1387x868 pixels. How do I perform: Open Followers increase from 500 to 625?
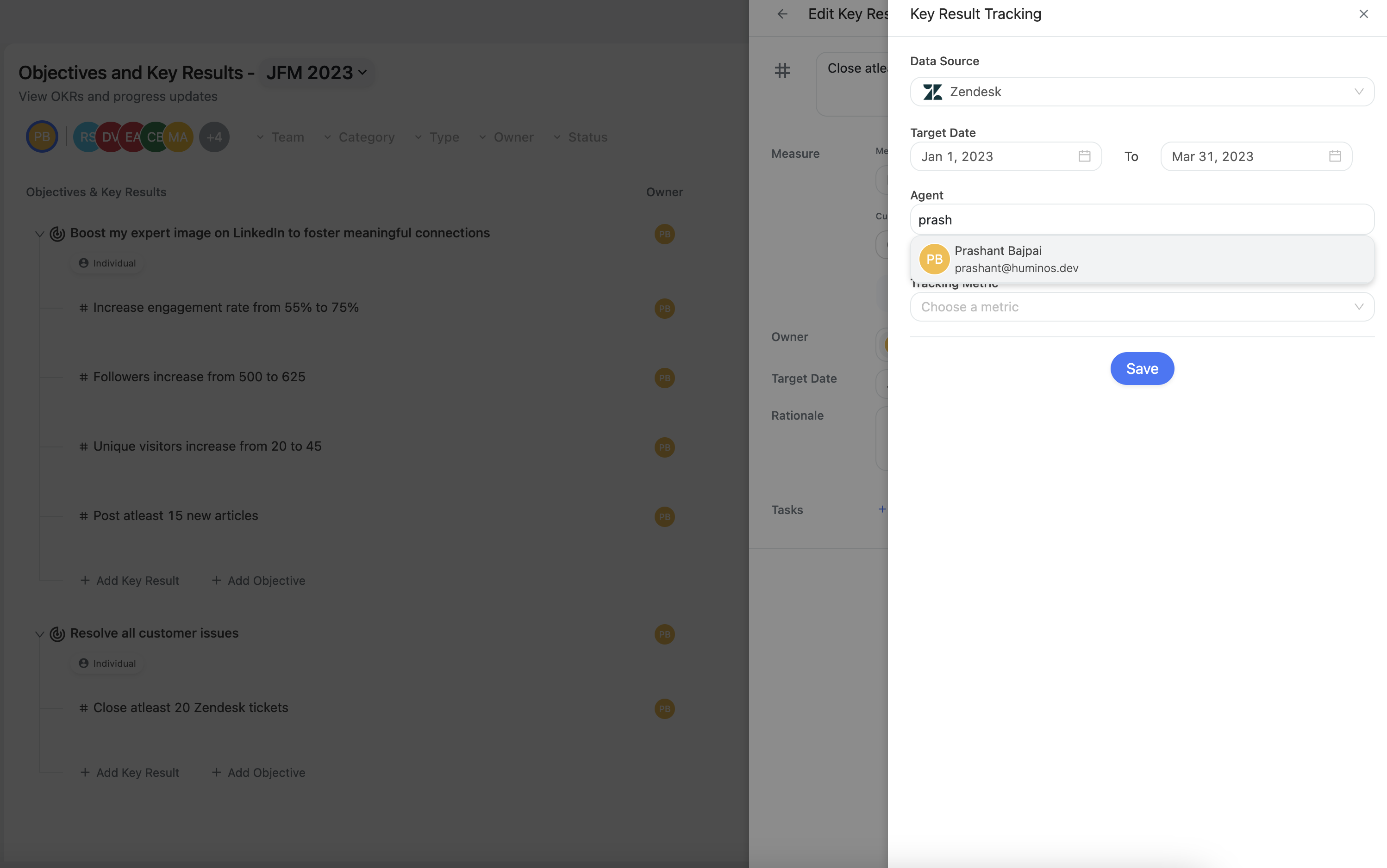coord(199,377)
